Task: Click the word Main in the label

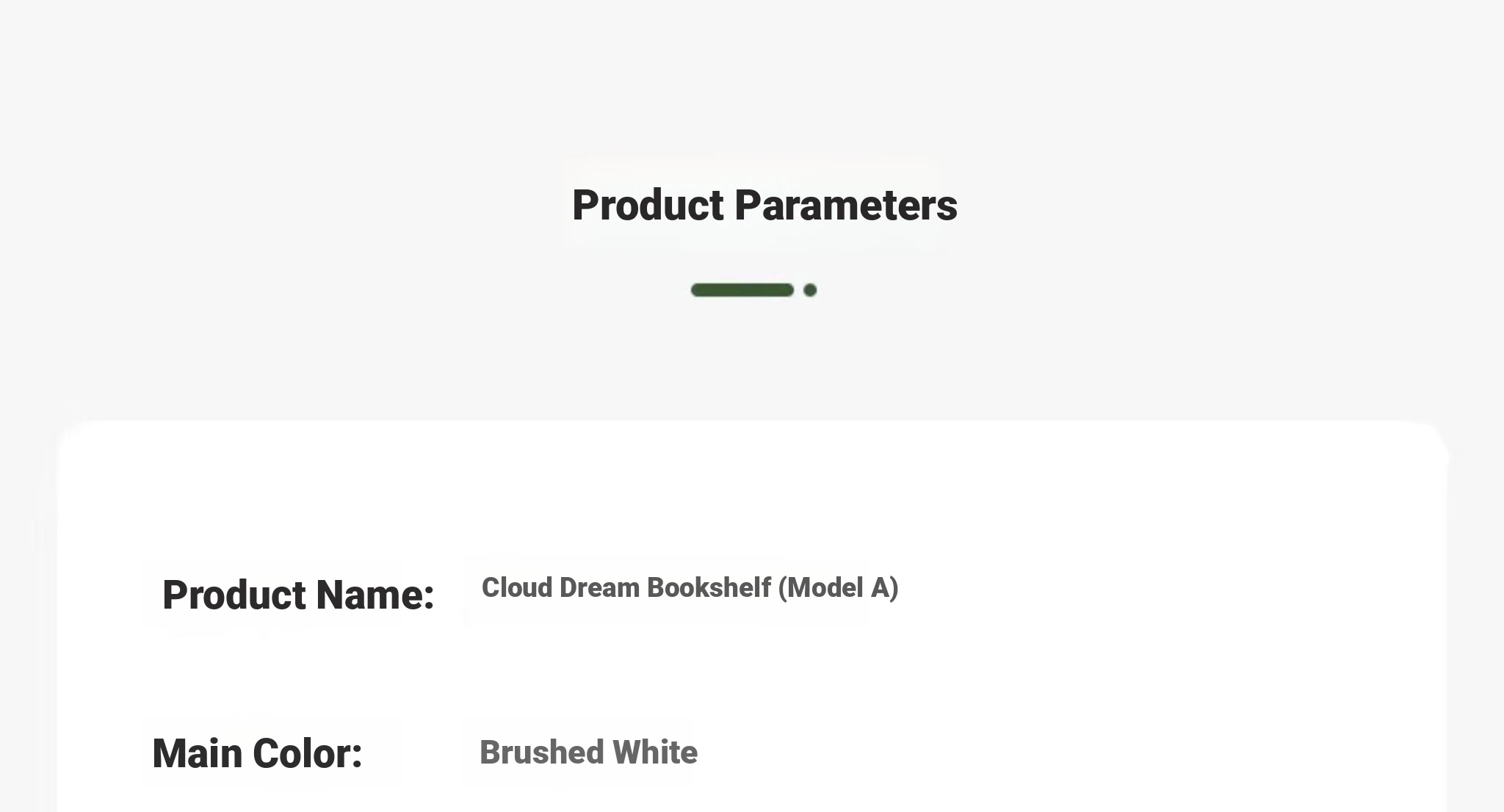Action: 198,753
